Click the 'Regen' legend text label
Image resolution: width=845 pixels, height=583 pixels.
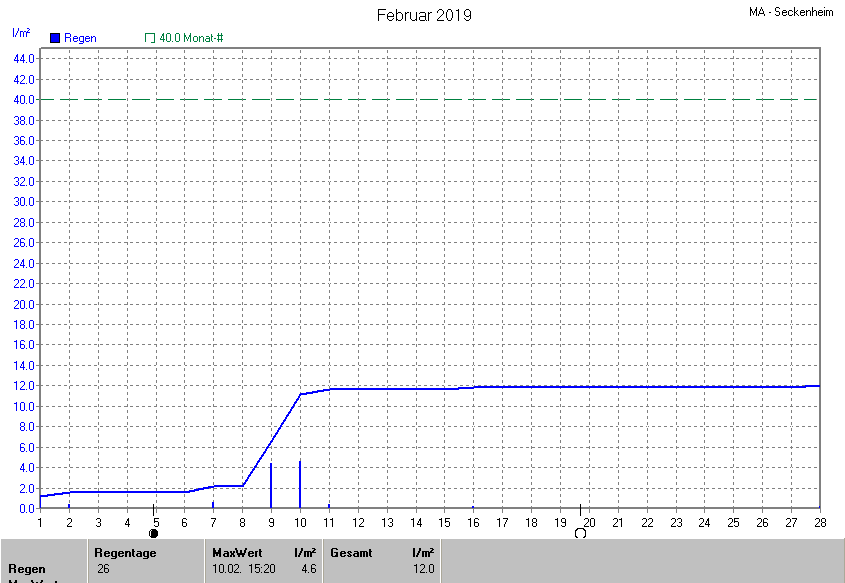(80, 38)
